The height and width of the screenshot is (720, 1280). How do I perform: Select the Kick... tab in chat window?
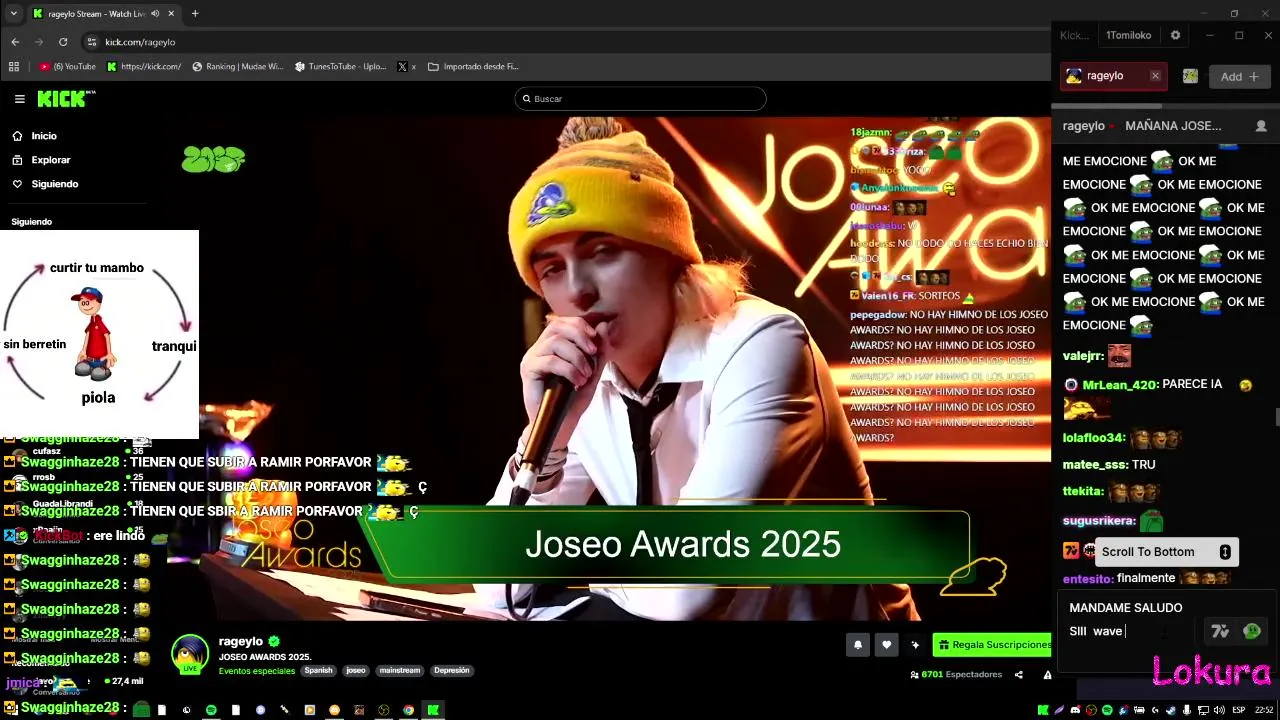(x=1075, y=35)
